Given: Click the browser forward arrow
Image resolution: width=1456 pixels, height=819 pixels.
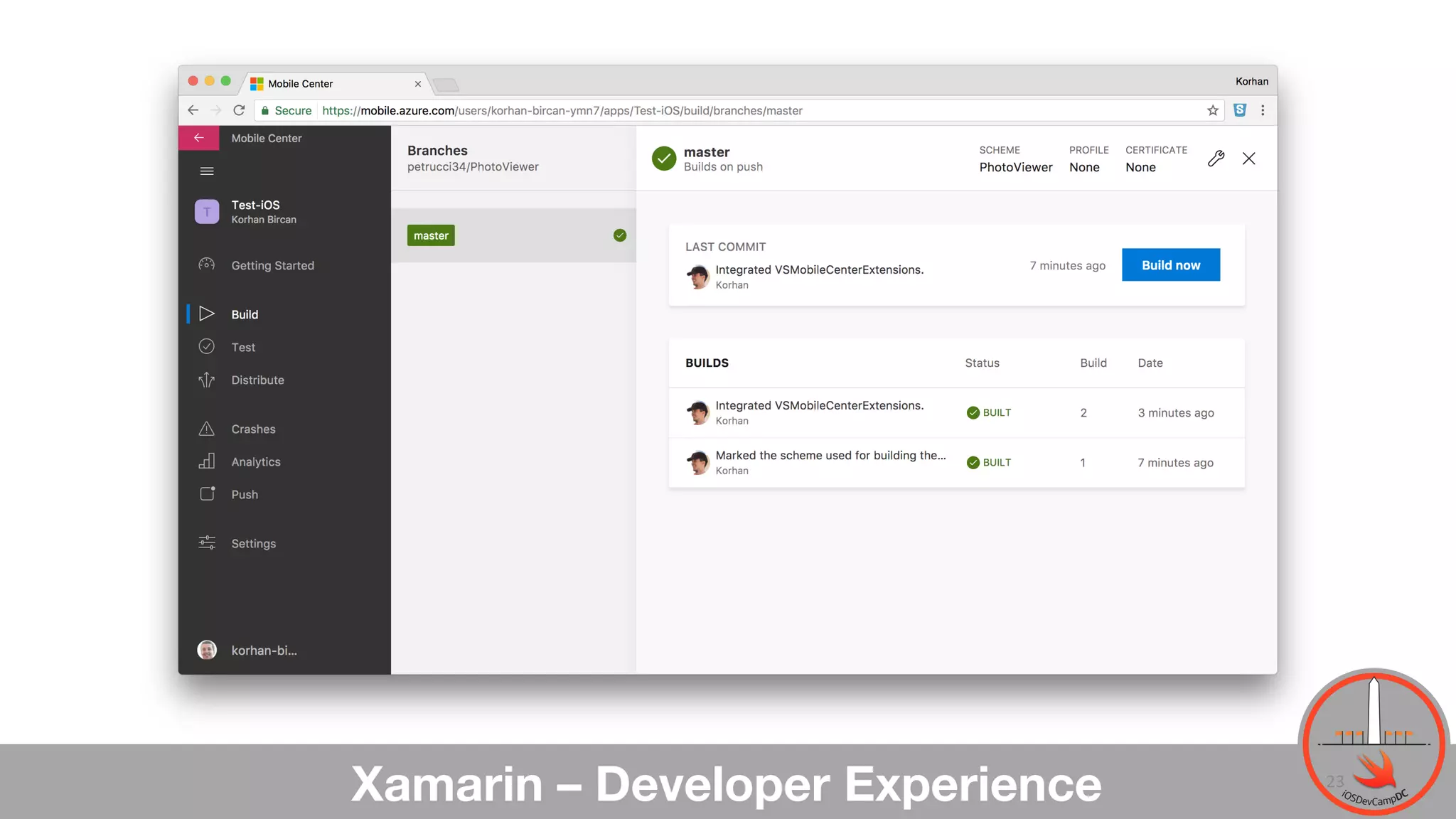Looking at the screenshot, I should (216, 110).
